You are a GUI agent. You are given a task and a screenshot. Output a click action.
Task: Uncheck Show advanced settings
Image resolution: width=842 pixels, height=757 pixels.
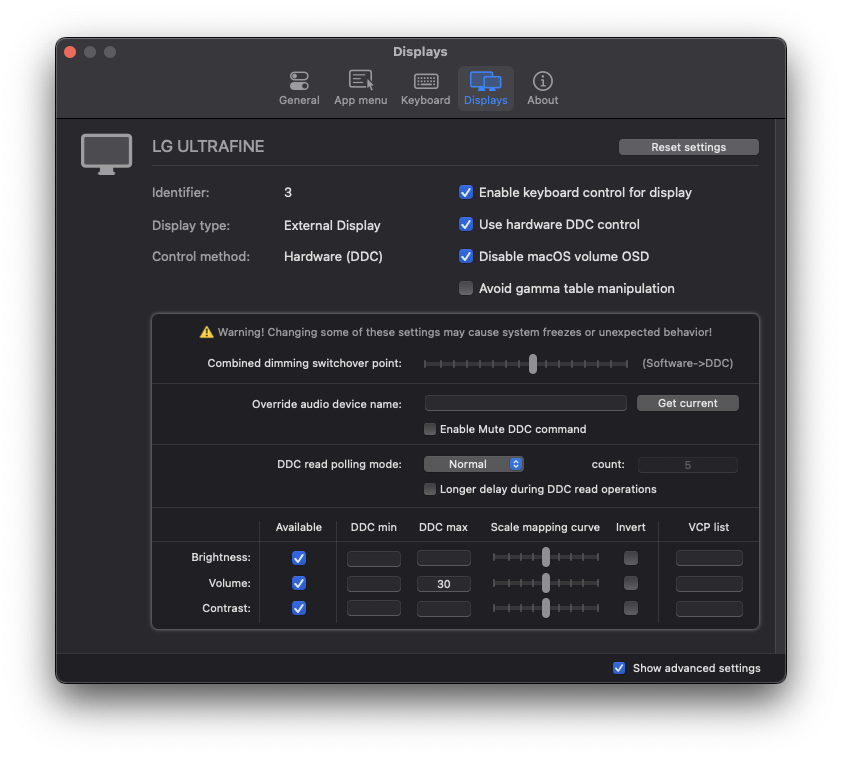coord(619,668)
